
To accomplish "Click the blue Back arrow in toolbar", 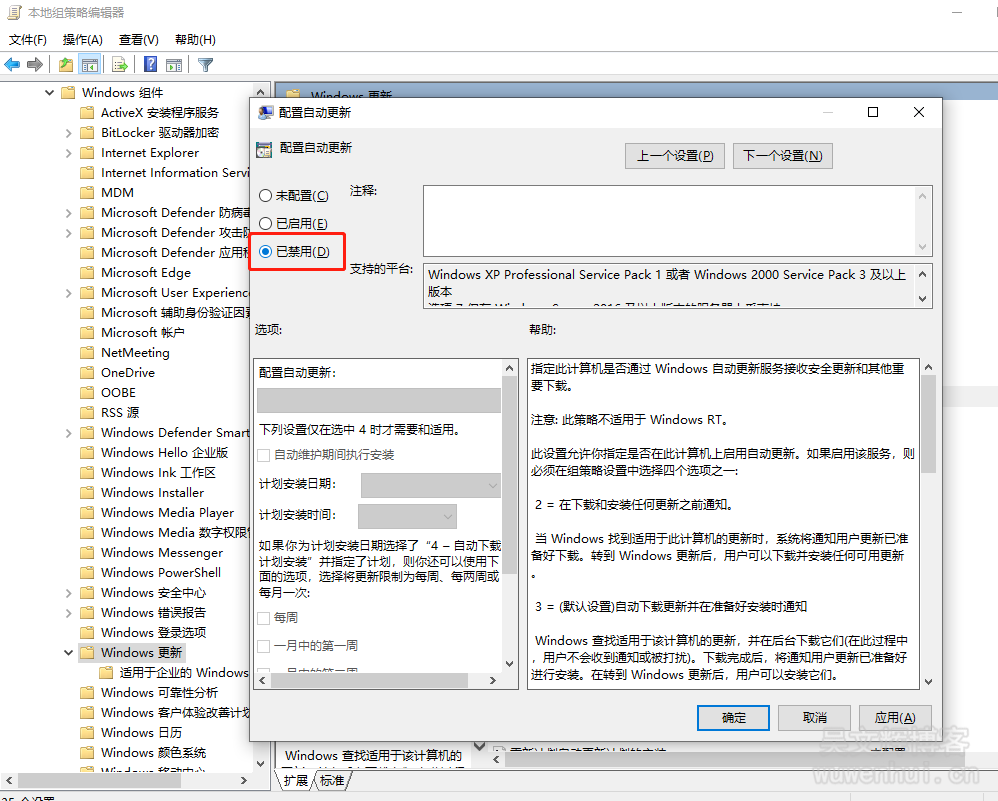I will tap(12, 65).
